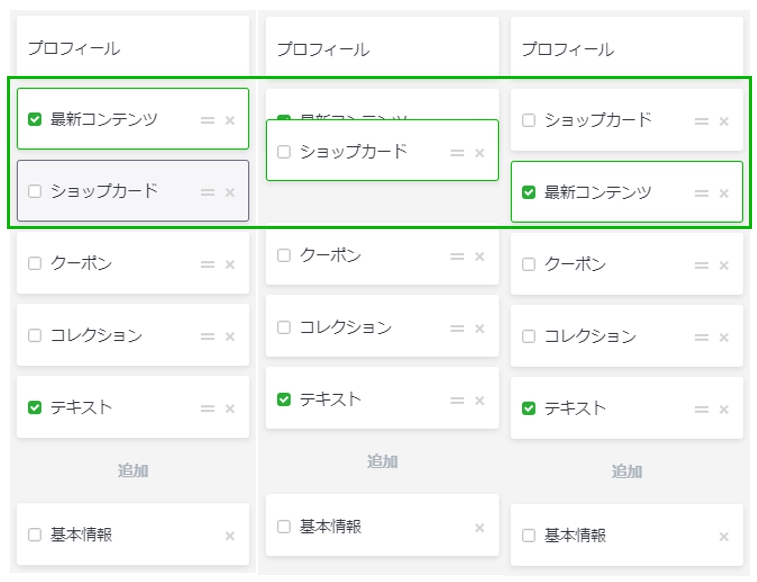The image size is (757, 582).
Task: Click ショップカード drag handle in right panel
Action: (x=701, y=121)
